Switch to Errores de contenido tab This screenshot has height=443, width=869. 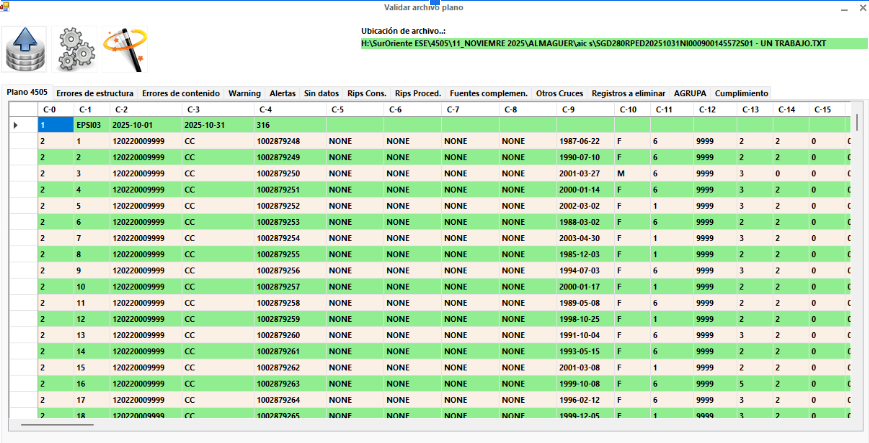180,93
